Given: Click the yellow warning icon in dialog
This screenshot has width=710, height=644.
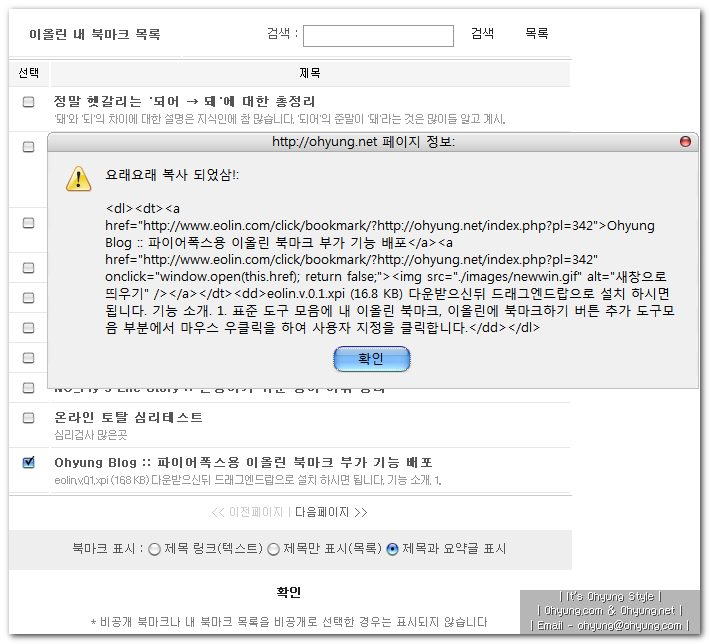Looking at the screenshot, I should tap(79, 178).
